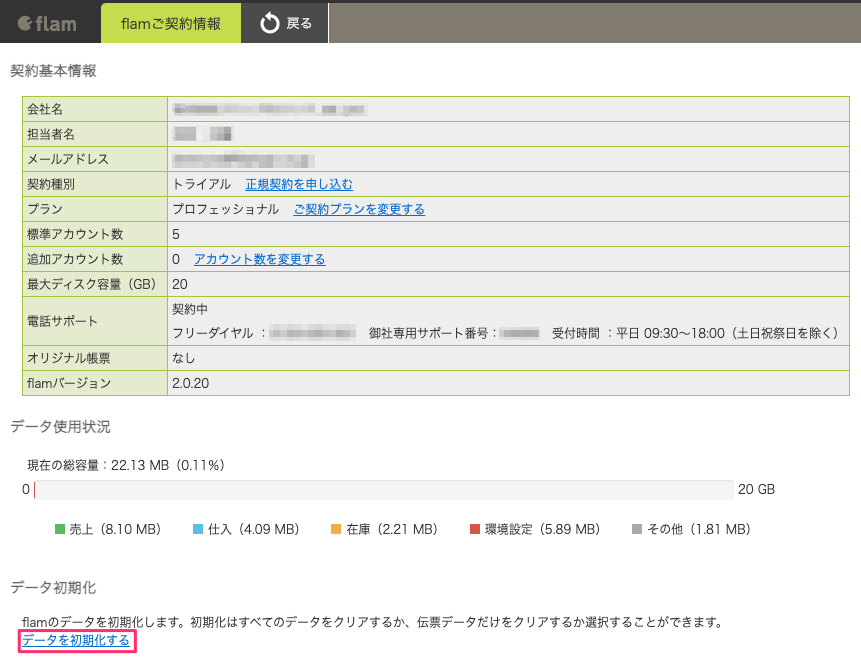This screenshot has height=660, width=861.
Task: Click the flam logo in header
Action: (x=47, y=24)
